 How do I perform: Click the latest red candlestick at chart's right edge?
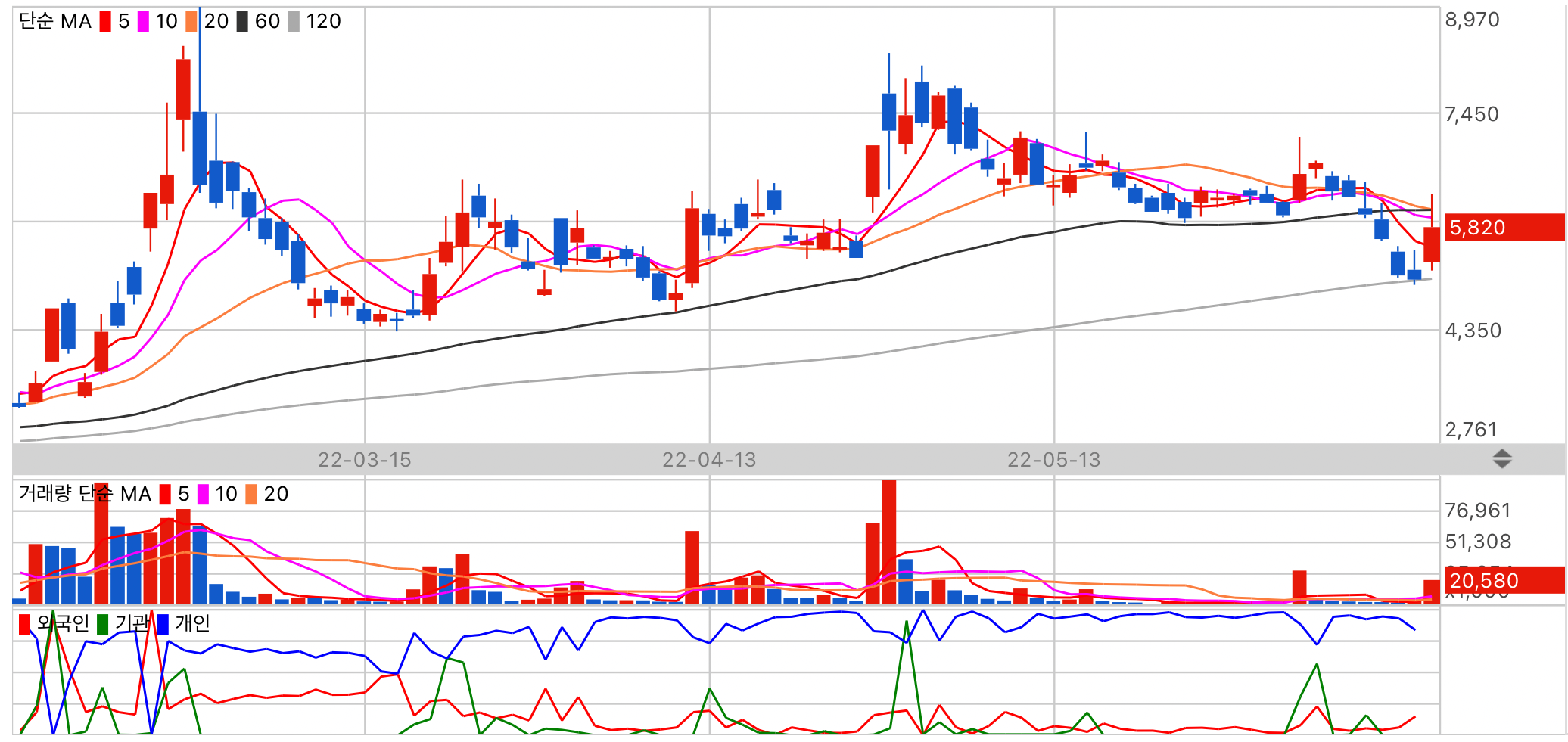pyautogui.click(x=1432, y=244)
